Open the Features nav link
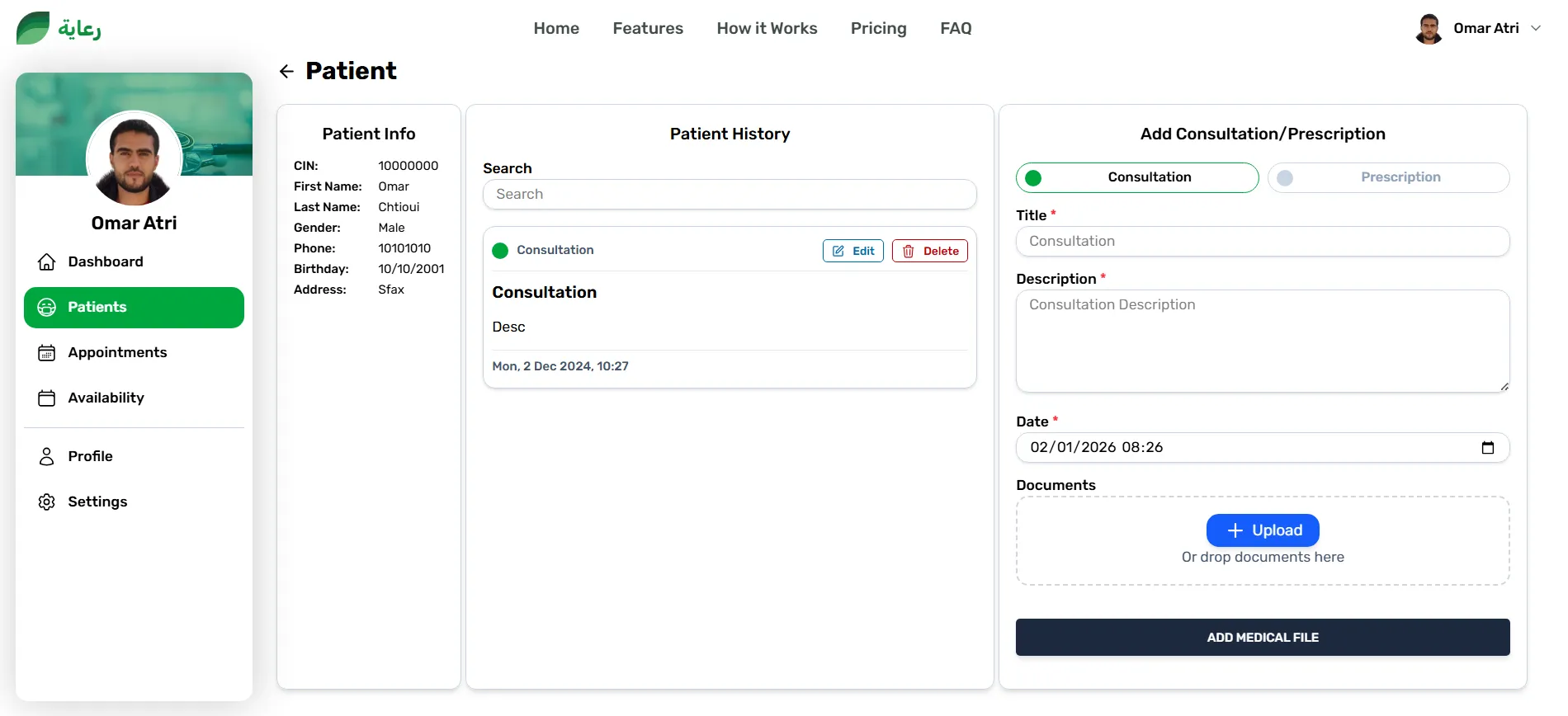 [648, 28]
